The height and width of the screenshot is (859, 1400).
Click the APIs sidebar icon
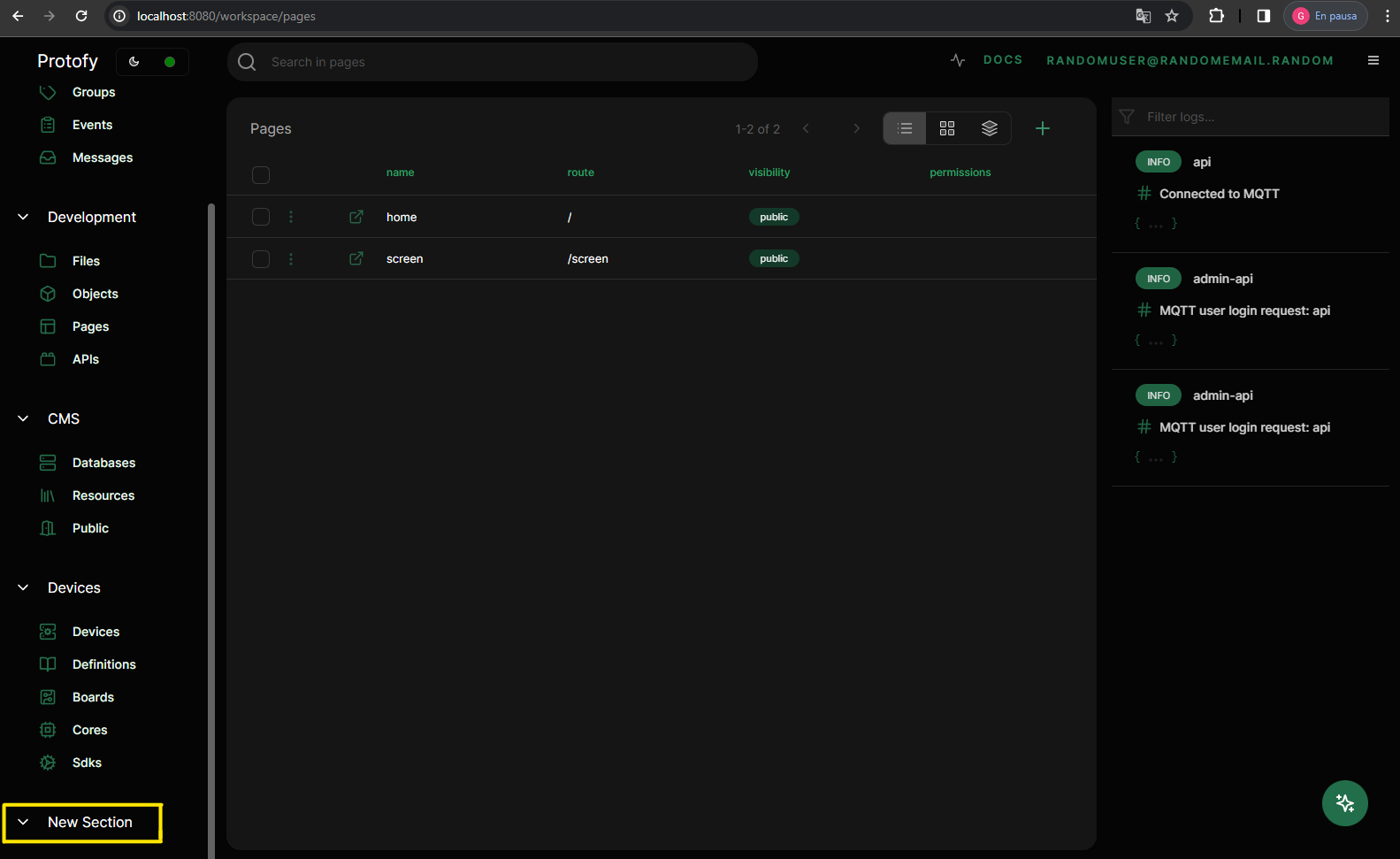(x=48, y=359)
